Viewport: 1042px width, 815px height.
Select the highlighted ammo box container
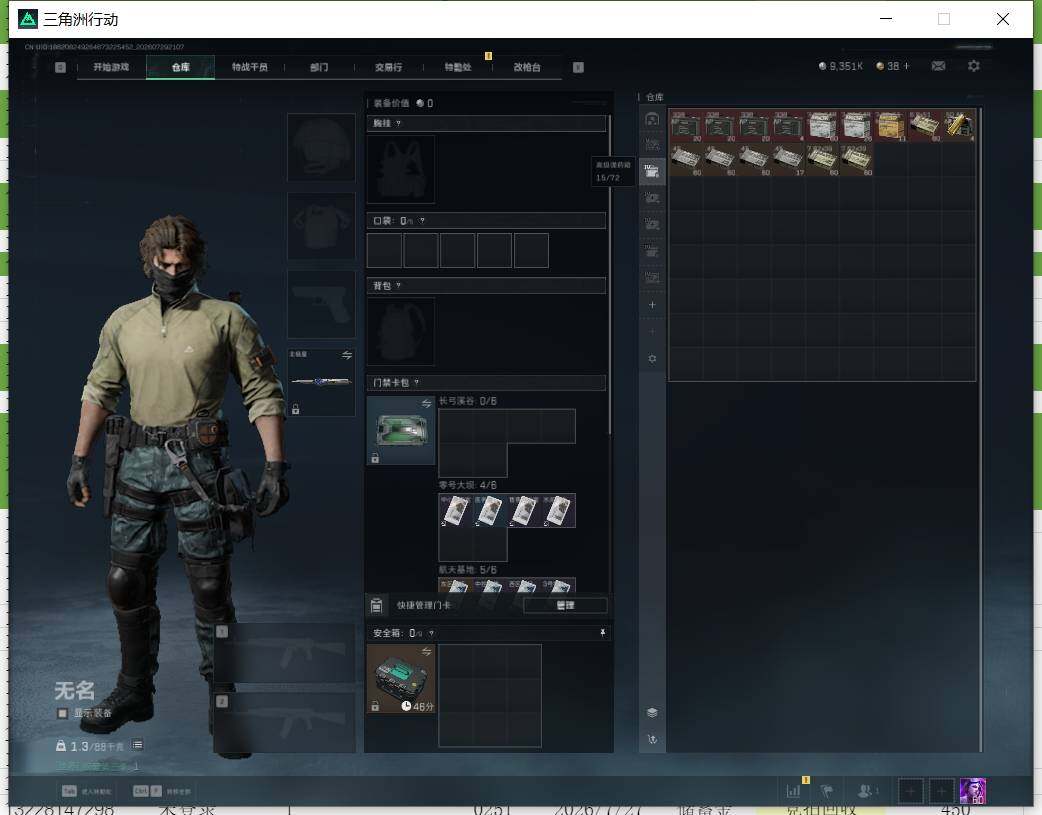coord(652,172)
